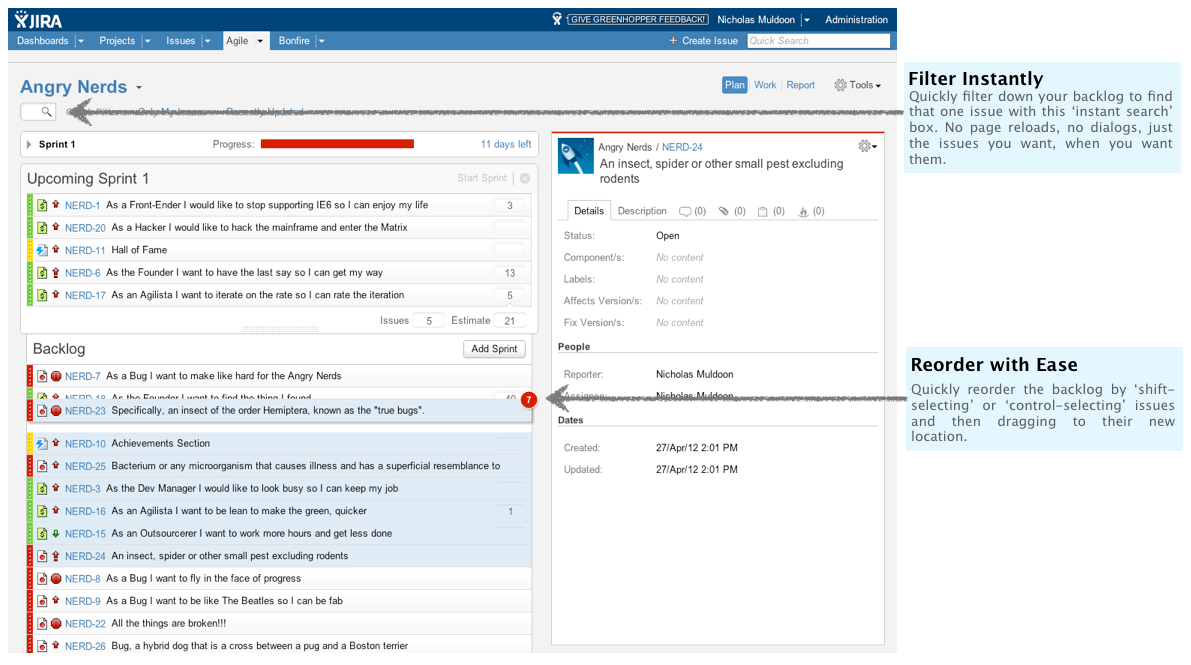Click the Add Sprint button
Screen dimensions: 1191x665
494,349
